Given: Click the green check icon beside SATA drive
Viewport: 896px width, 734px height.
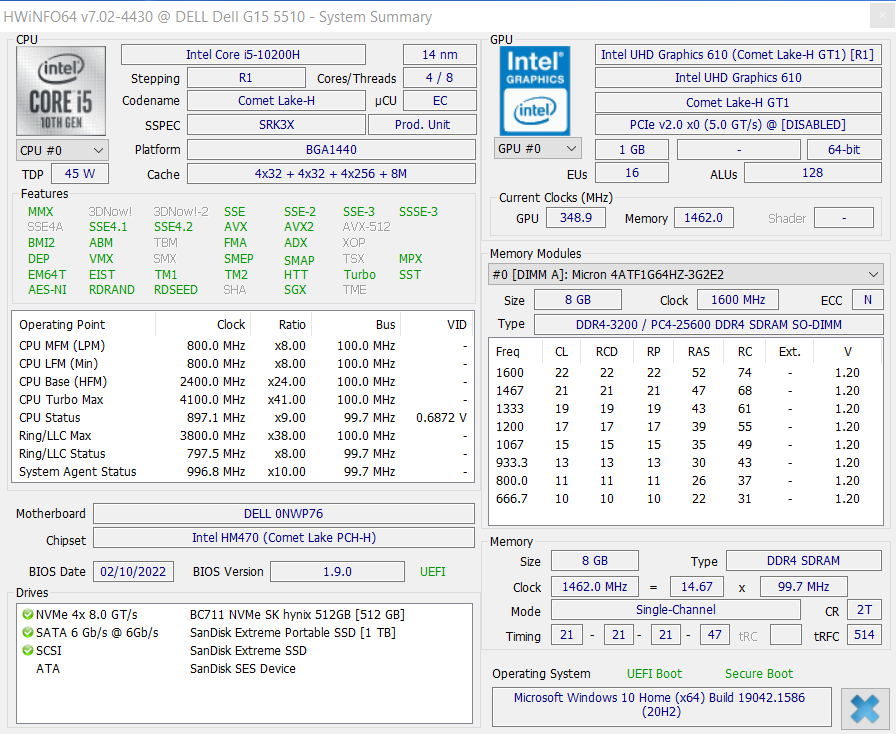Looking at the screenshot, I should pos(28,633).
